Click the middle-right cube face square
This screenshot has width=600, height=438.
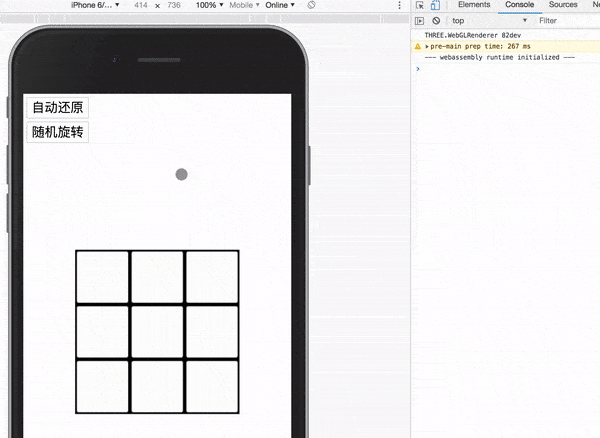coord(212,332)
